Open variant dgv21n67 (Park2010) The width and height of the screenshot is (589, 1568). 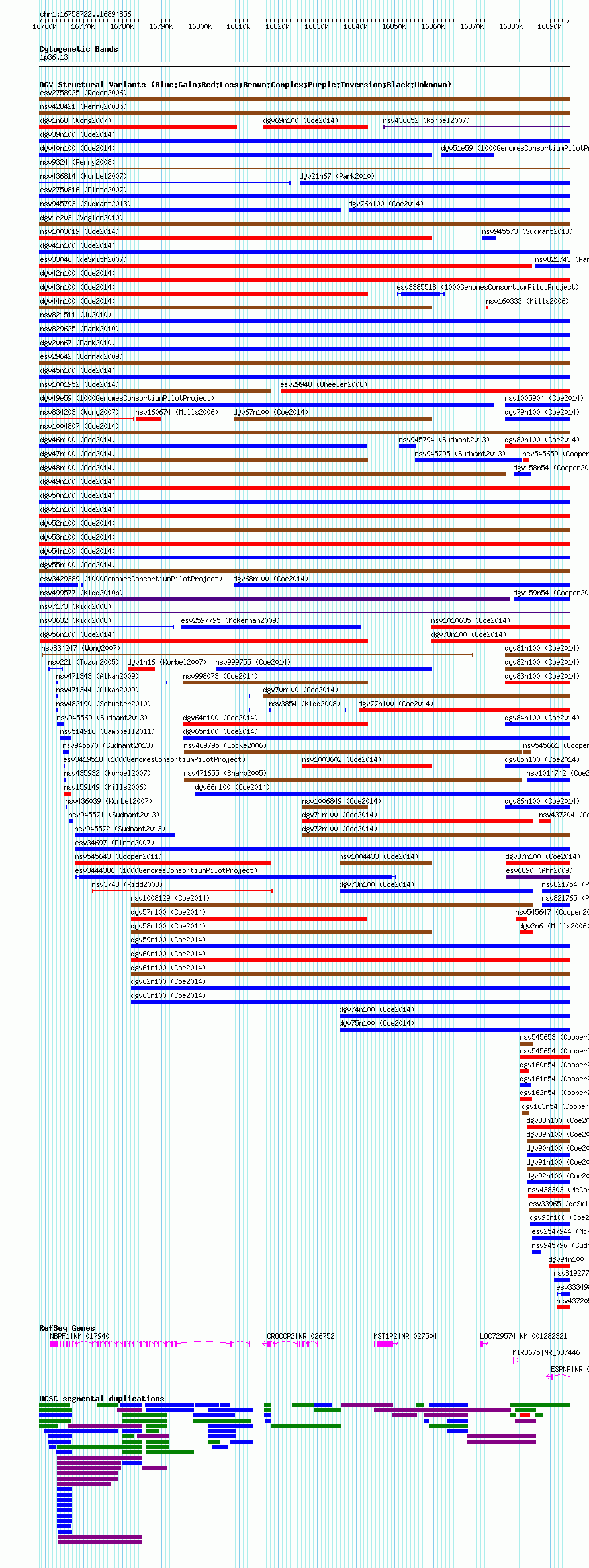(337, 176)
